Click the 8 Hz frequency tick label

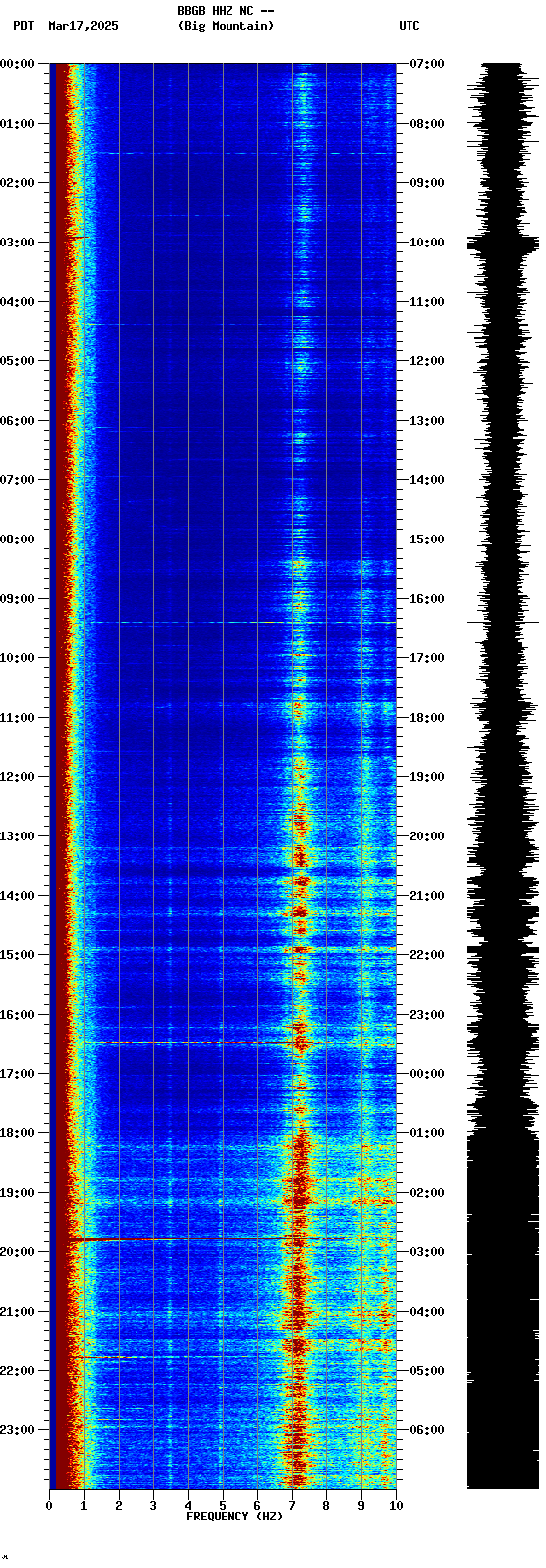pyautogui.click(x=326, y=1506)
